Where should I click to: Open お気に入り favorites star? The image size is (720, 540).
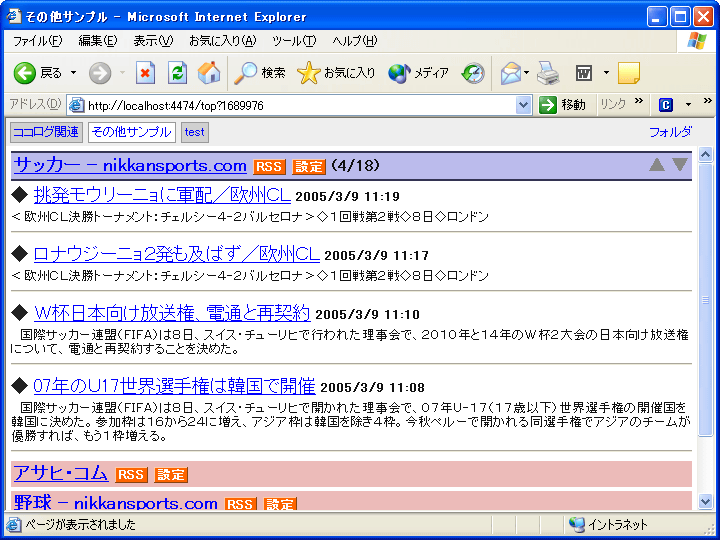(308, 73)
